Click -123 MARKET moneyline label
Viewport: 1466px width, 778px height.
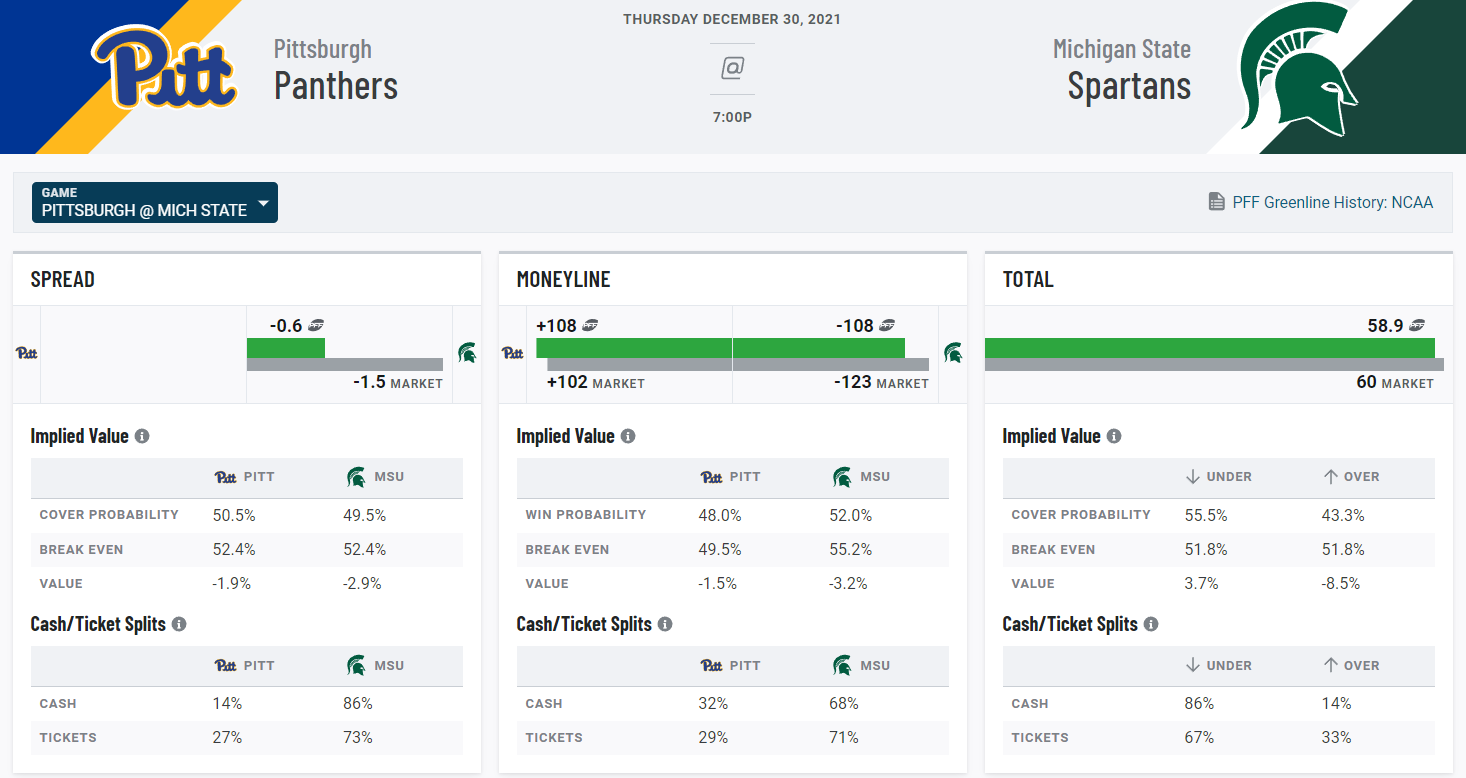(881, 383)
